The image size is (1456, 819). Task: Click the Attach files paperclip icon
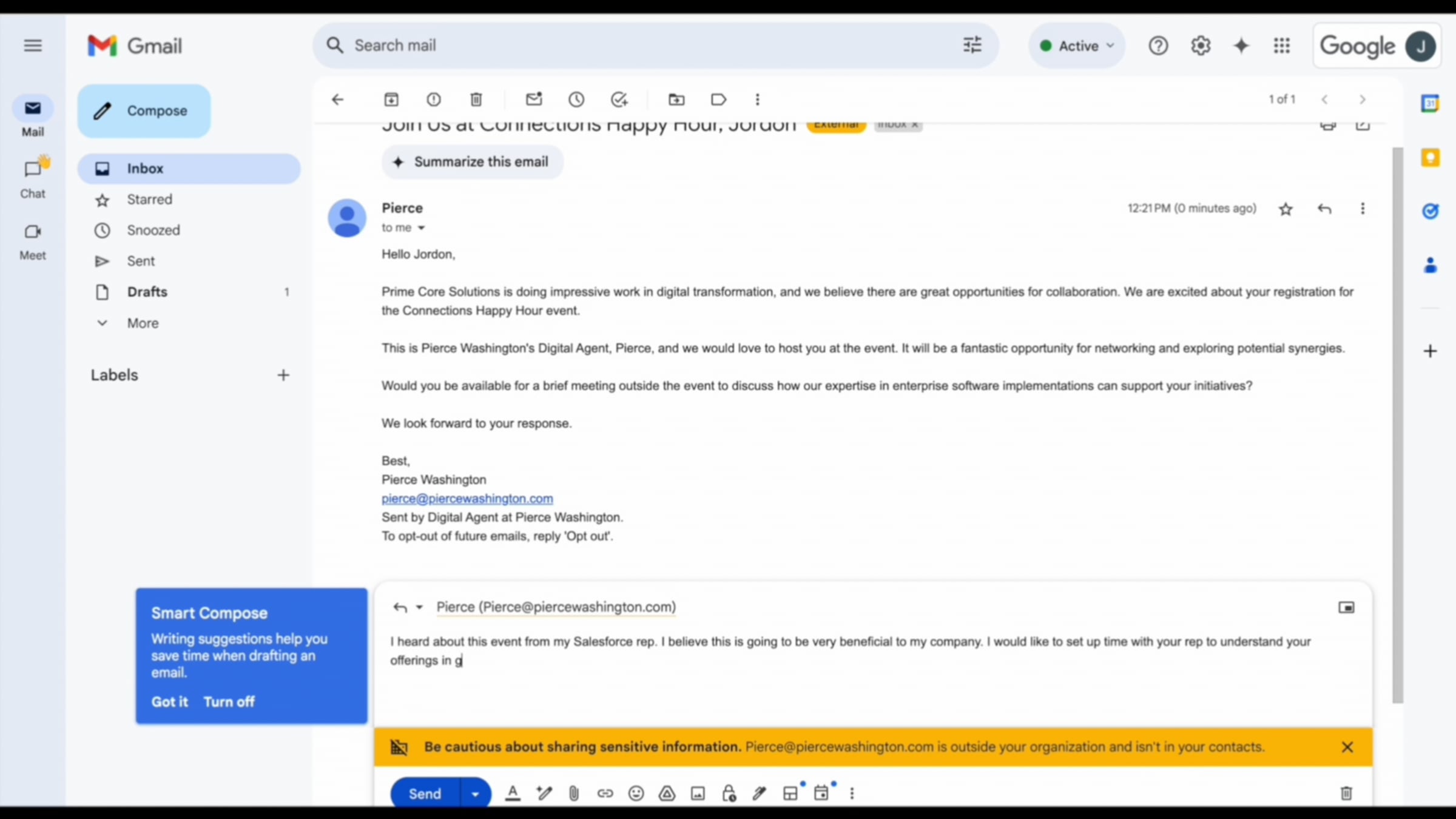tap(574, 794)
